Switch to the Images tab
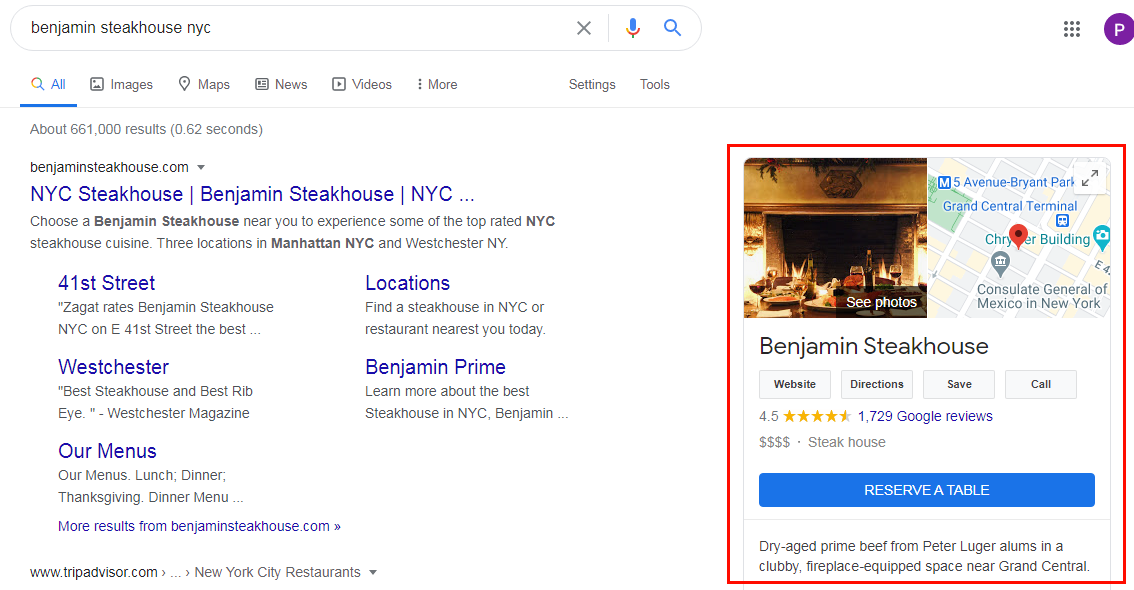Viewport: 1134px width, 590px height. (122, 85)
